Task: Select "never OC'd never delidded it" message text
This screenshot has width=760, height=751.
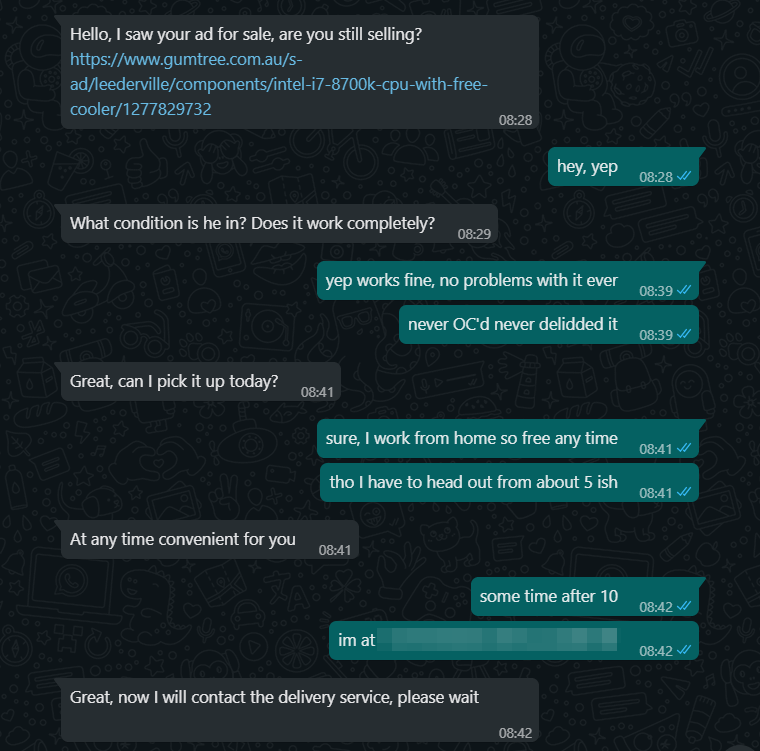Action: pos(513,325)
